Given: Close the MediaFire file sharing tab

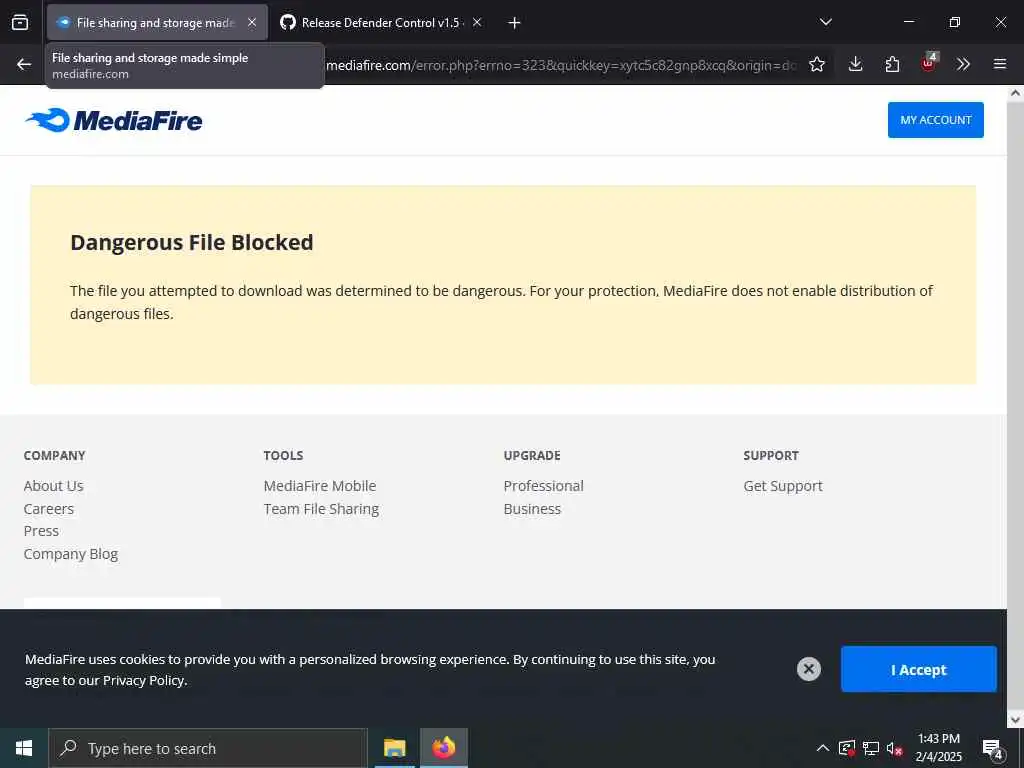Looking at the screenshot, I should click(252, 22).
